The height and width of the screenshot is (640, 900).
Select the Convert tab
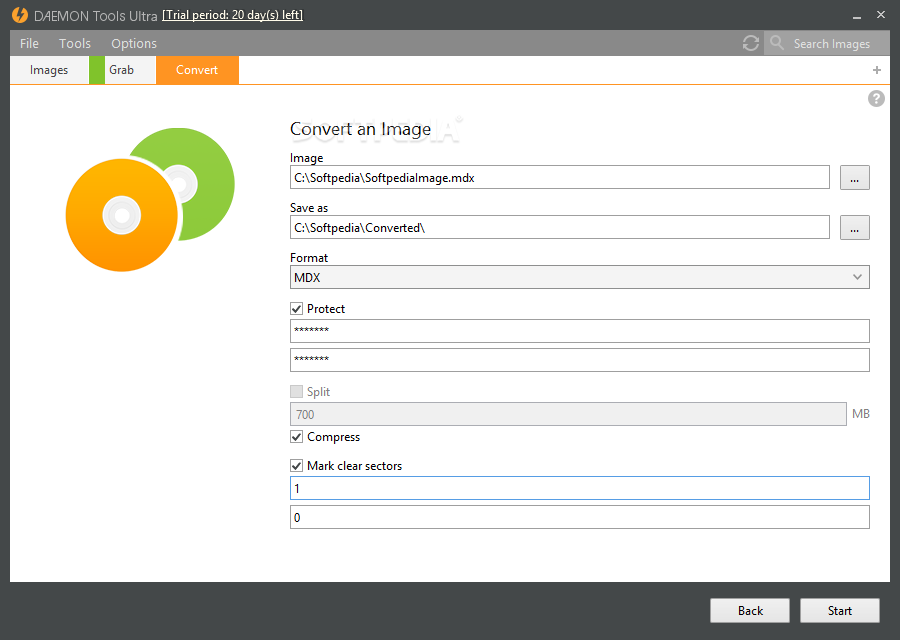[x=197, y=70]
